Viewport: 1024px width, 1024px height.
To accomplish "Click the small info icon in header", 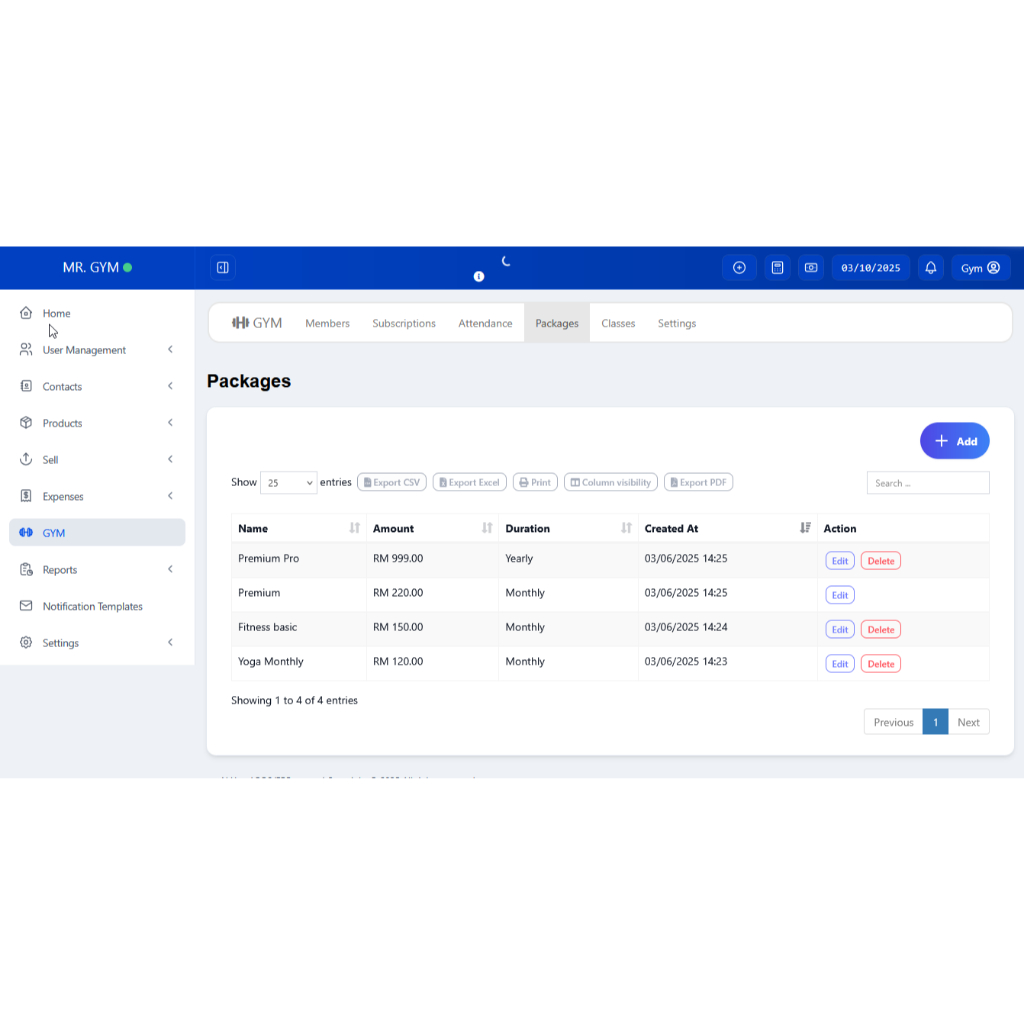I will pos(479,276).
